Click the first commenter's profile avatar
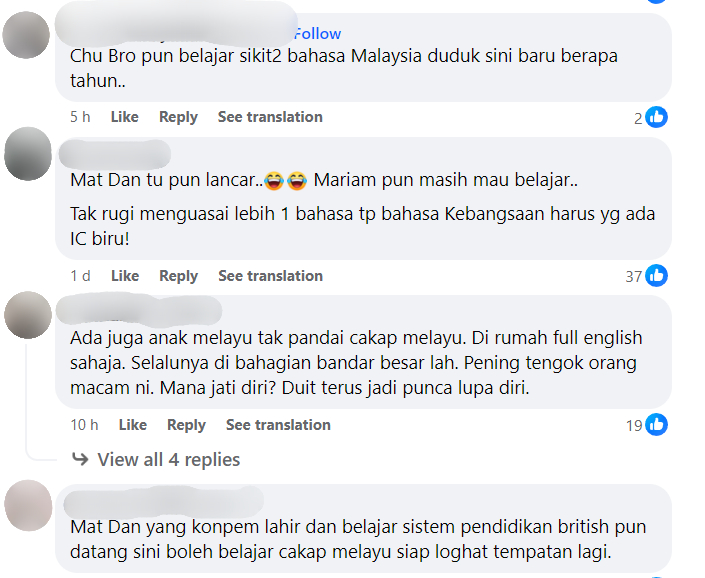The width and height of the screenshot is (705, 578). pos(27,36)
